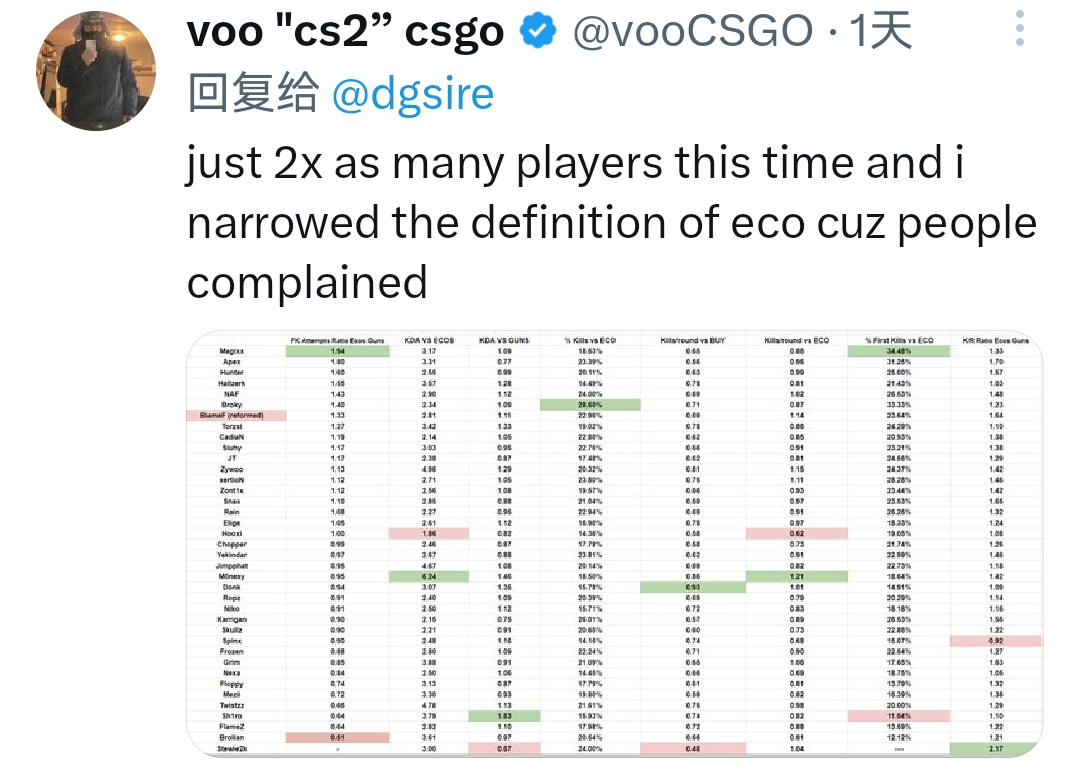Select the green 6.24 KDA cell
The width and height of the screenshot is (1080, 770).
coord(429,576)
